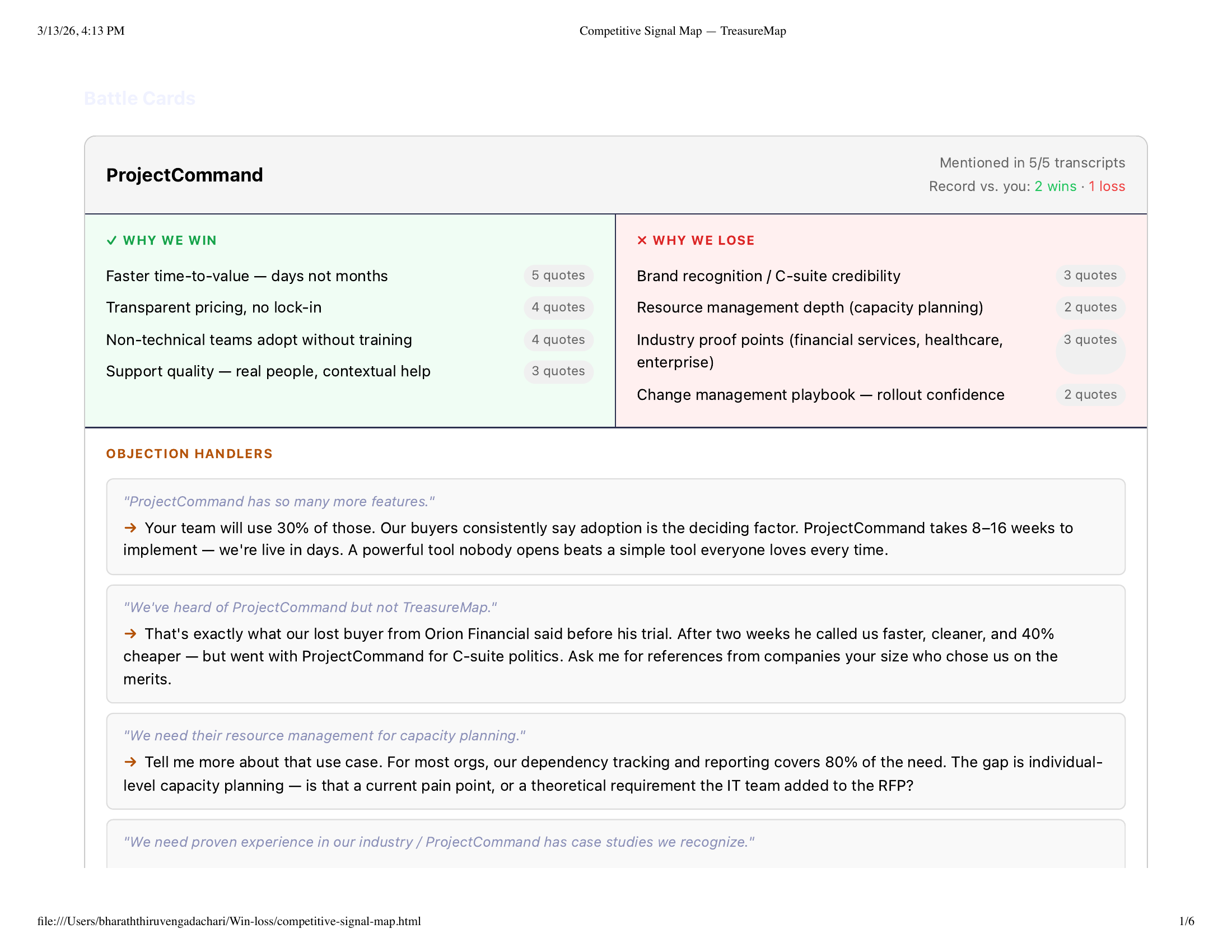
Task: Click the '2 quotes' badge for Change management playbook
Action: pyautogui.click(x=1090, y=394)
